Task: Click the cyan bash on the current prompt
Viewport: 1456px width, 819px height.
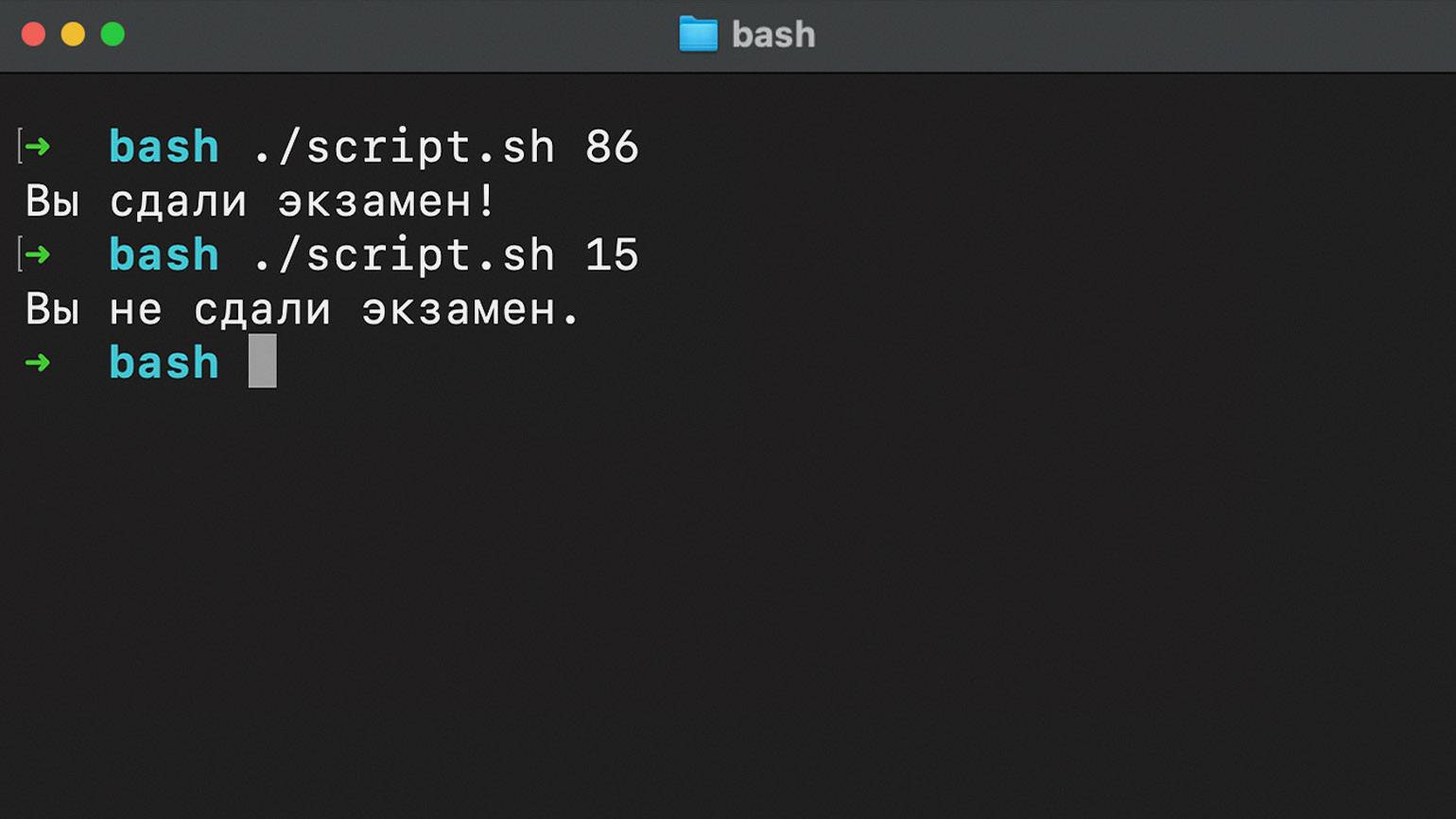Action: [165, 362]
